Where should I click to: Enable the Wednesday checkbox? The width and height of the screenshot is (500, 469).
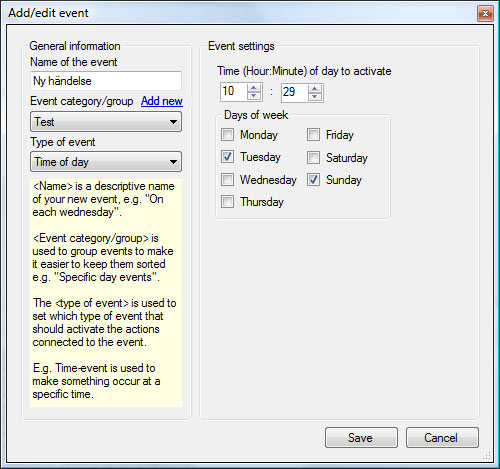[227, 180]
